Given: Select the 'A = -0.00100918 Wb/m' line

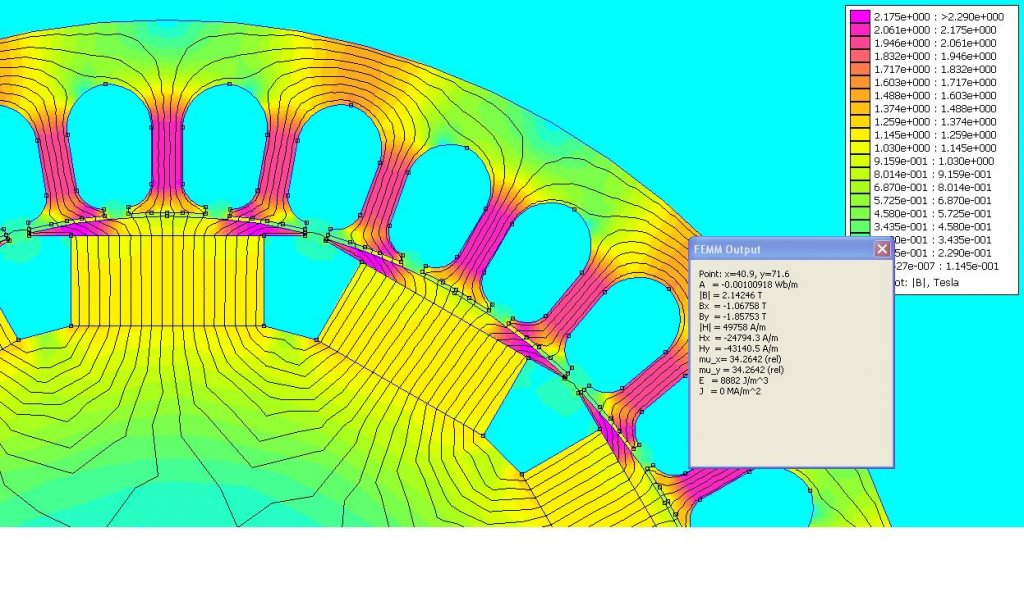Looking at the screenshot, I should pos(748,285).
